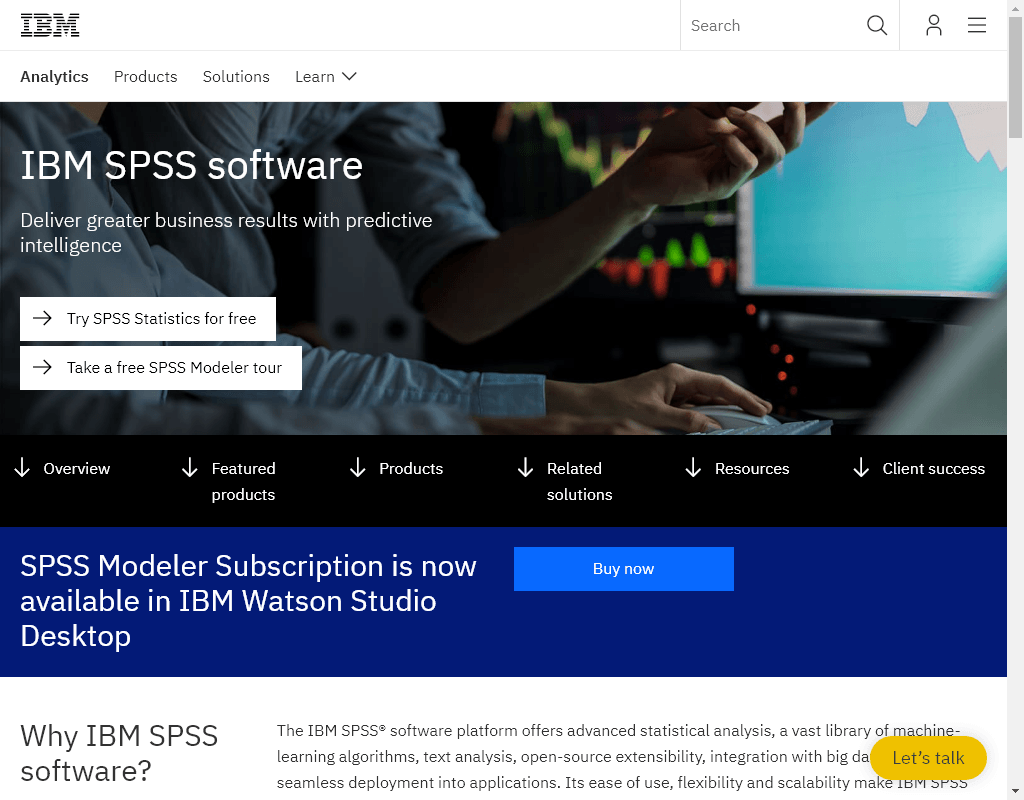The height and width of the screenshot is (800, 1024).
Task: Jump to the Related solutions section
Action: 579,481
